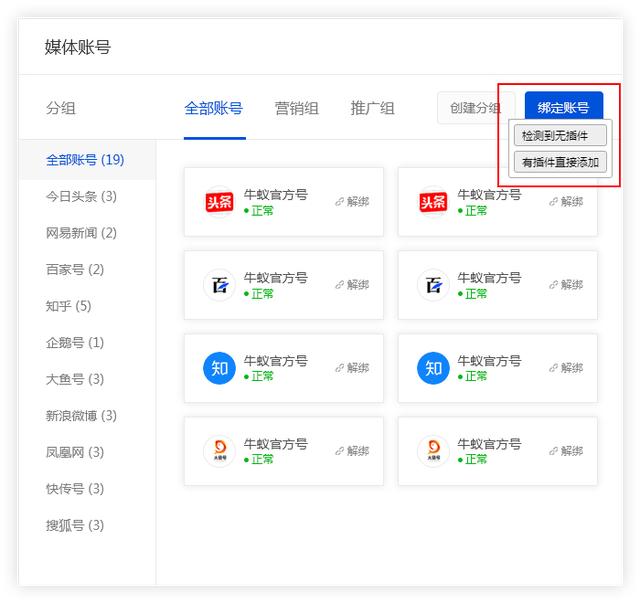
Task: Choose 检测到无插件 from the dropdown
Action: pos(560,135)
